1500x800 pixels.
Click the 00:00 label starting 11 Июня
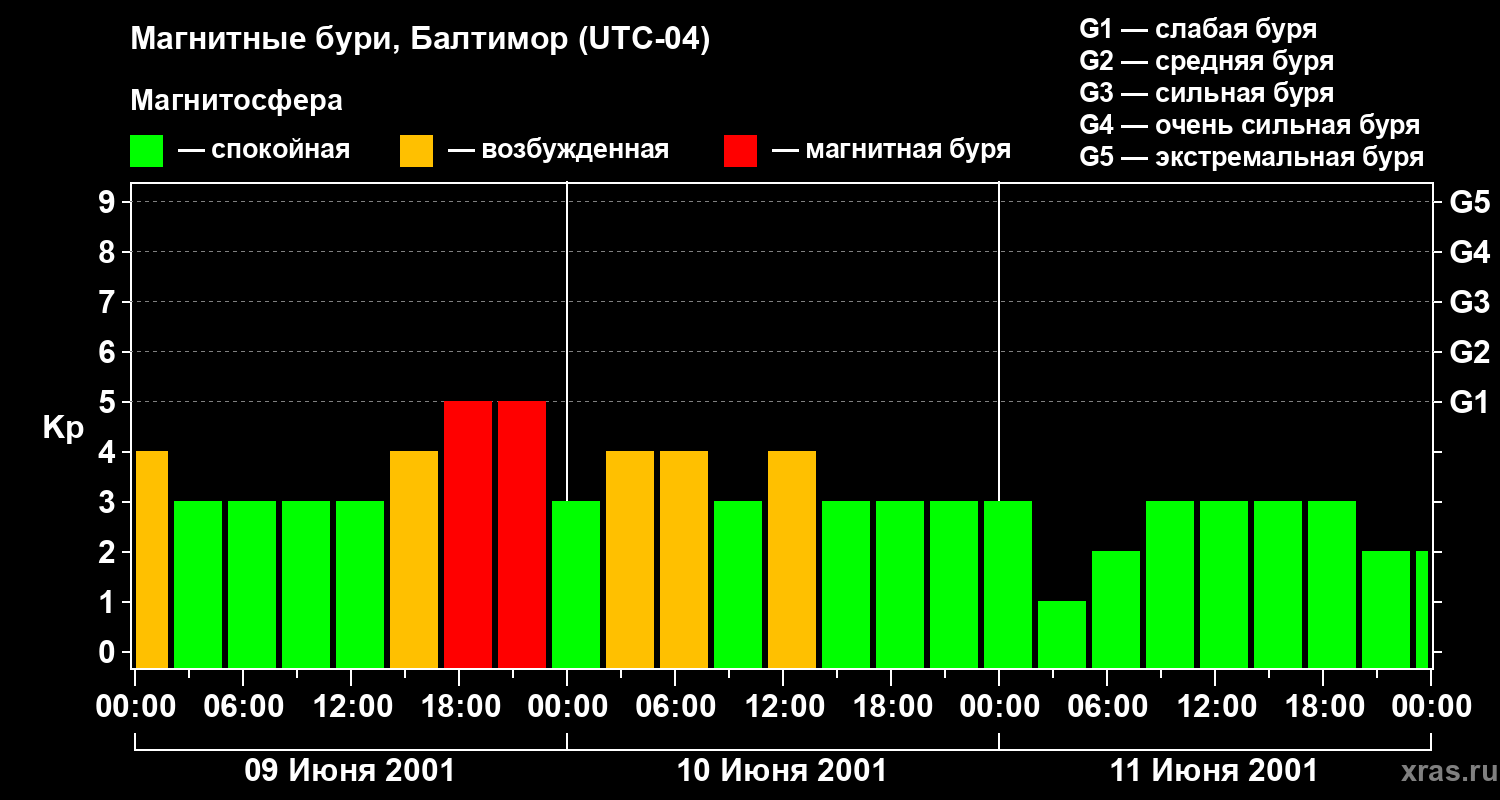1000,706
